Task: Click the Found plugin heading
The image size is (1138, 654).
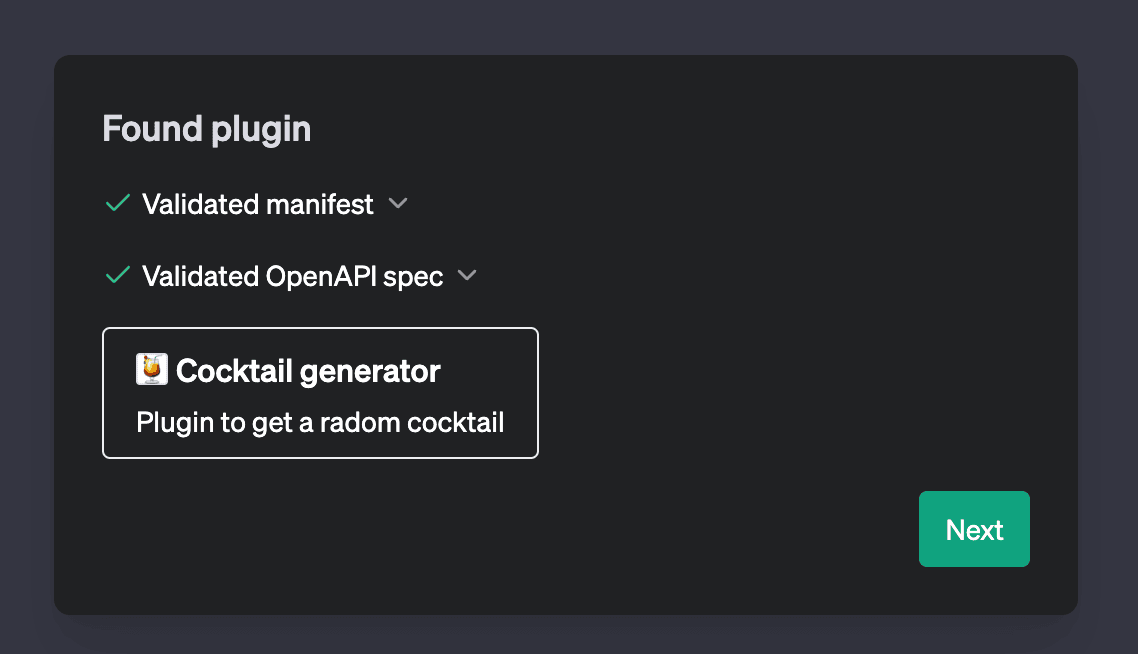Action: 206,129
